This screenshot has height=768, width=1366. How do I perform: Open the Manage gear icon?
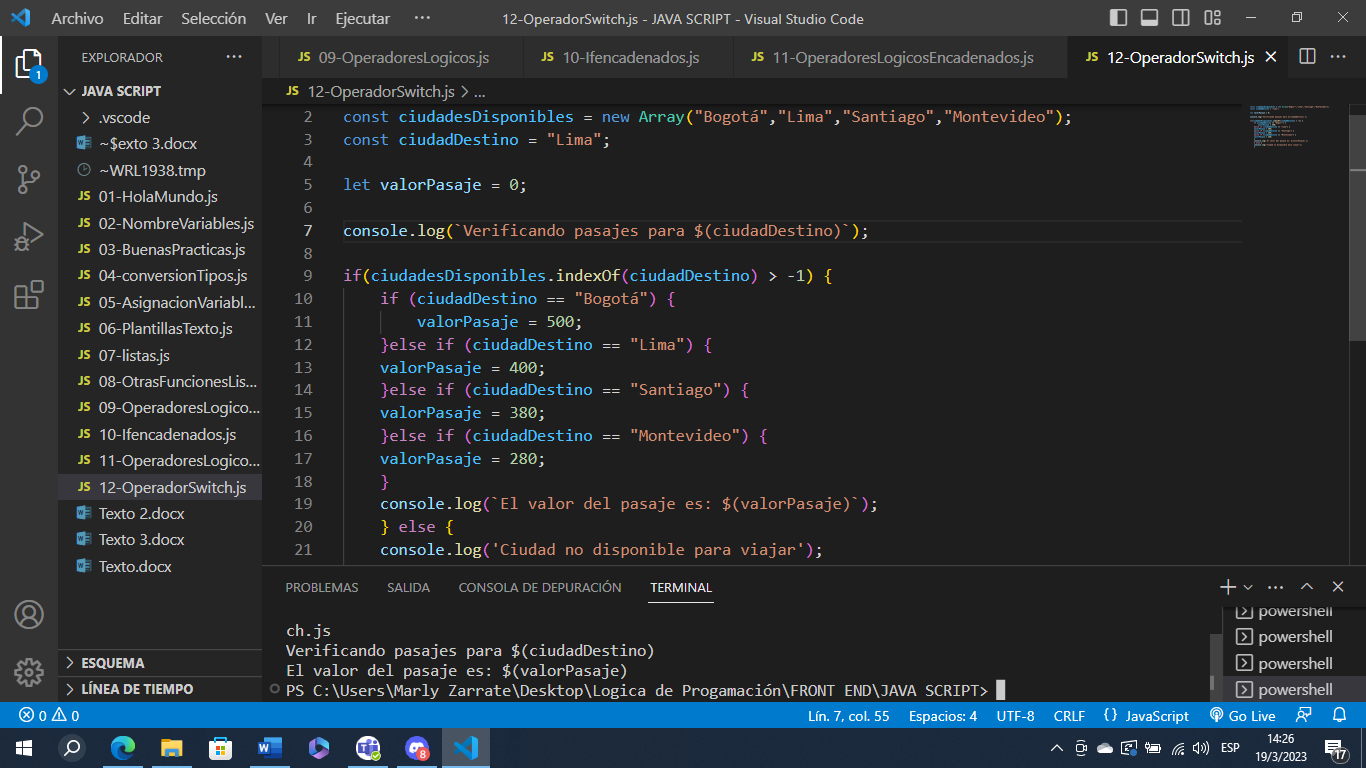pyautogui.click(x=29, y=671)
